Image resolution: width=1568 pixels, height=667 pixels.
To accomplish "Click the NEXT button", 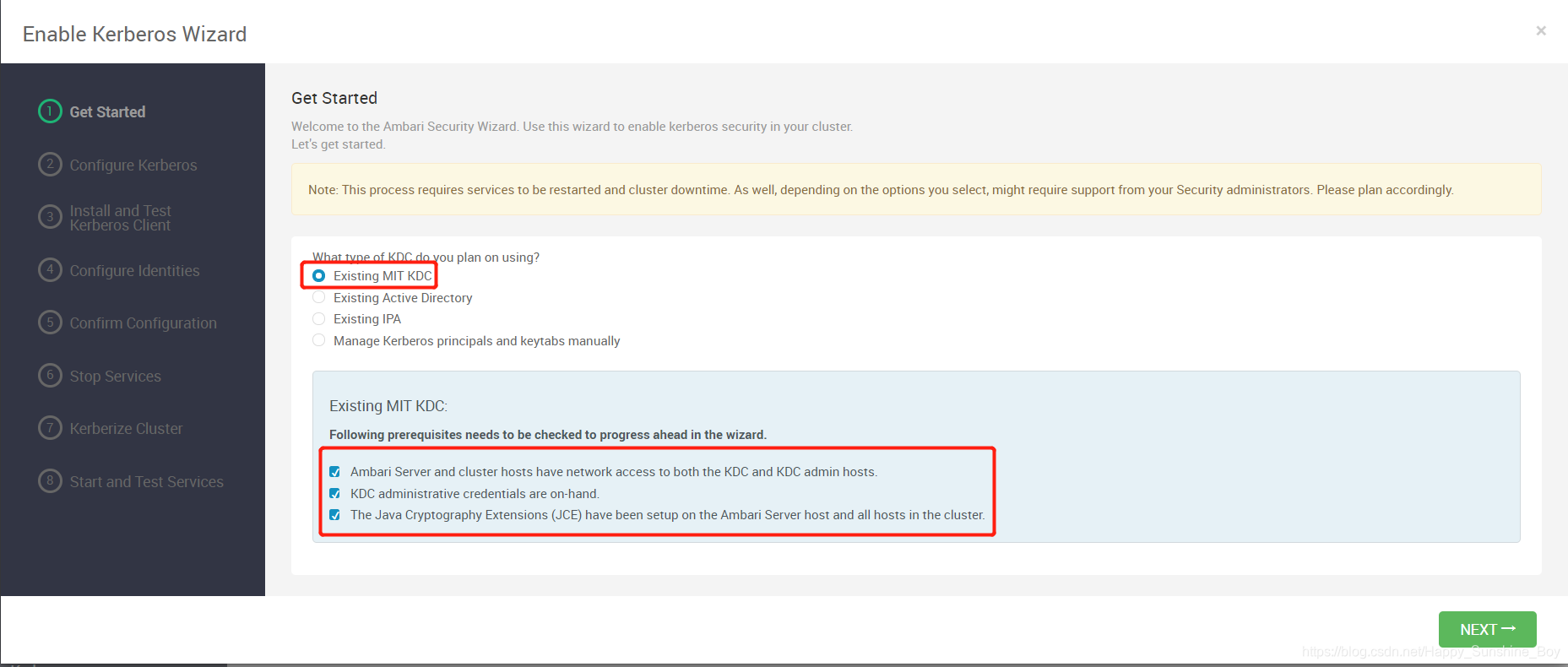I will tap(1487, 629).
